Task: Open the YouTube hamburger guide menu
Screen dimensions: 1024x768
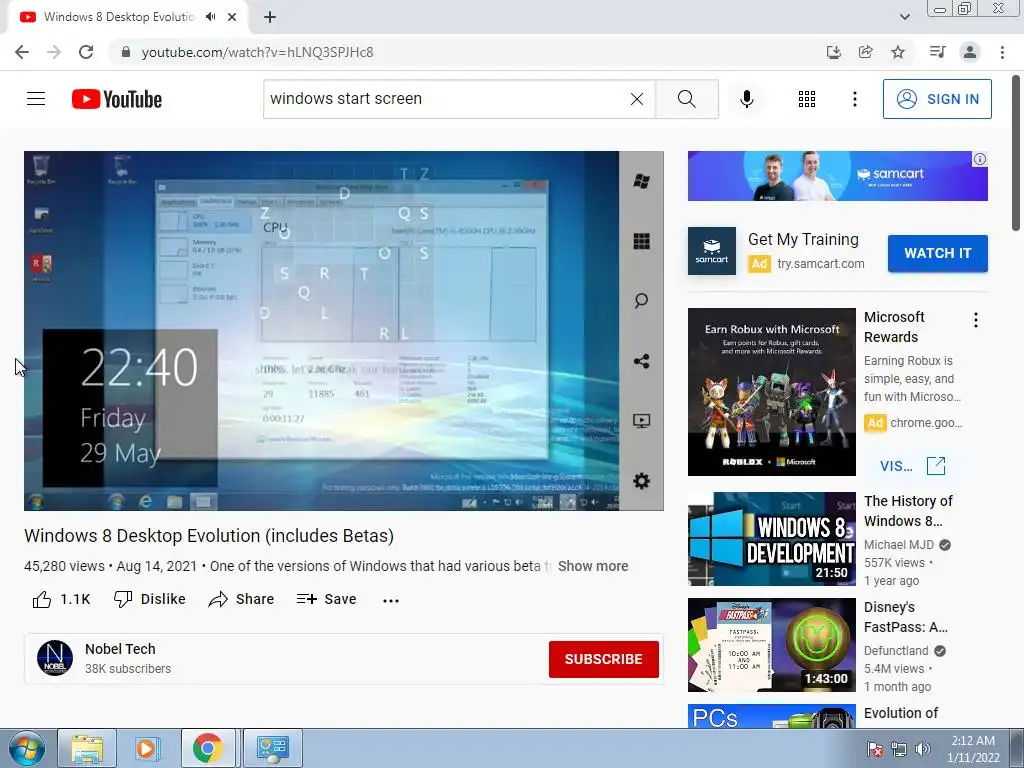Action: click(36, 99)
